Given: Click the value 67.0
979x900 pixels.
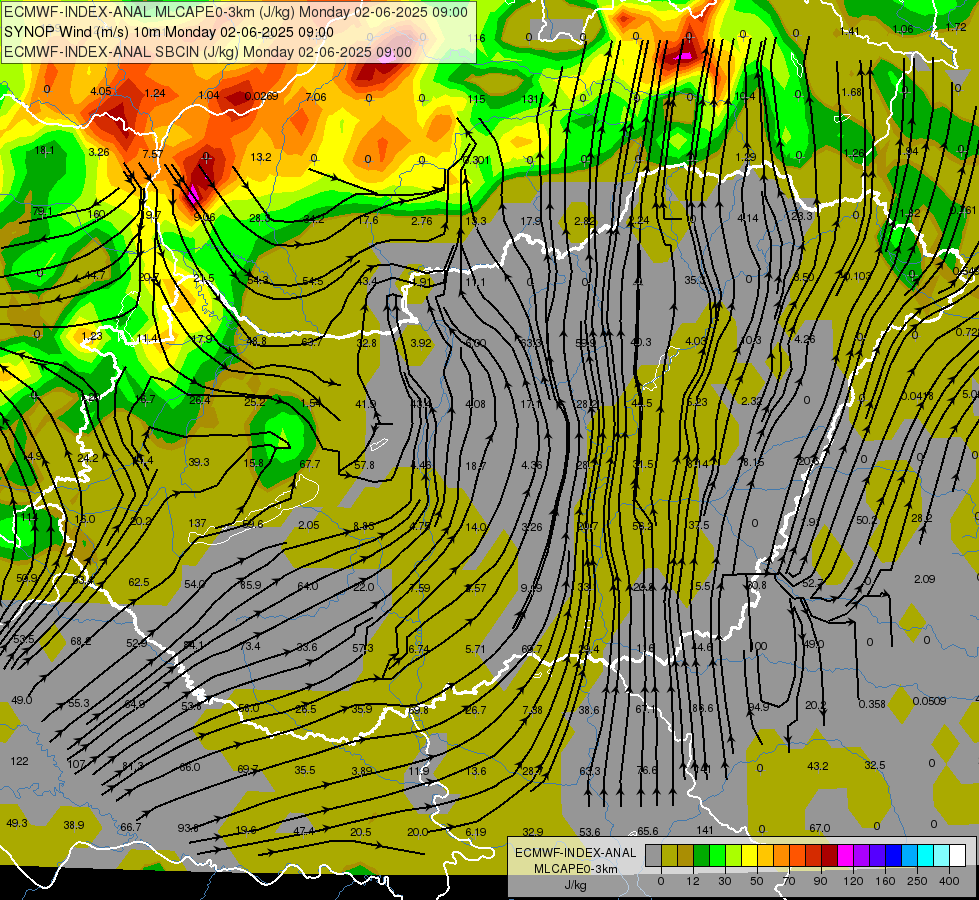Looking at the screenshot, I should pos(819,828).
